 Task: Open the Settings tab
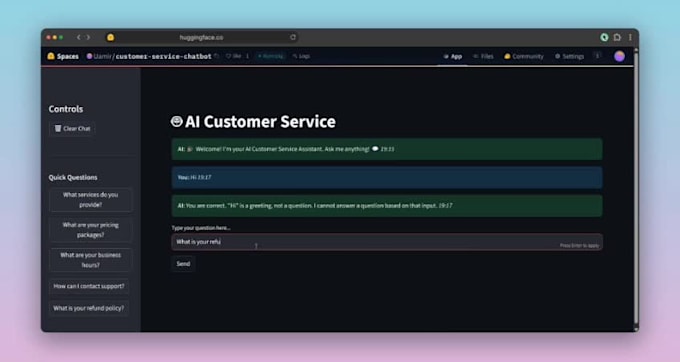tap(569, 56)
